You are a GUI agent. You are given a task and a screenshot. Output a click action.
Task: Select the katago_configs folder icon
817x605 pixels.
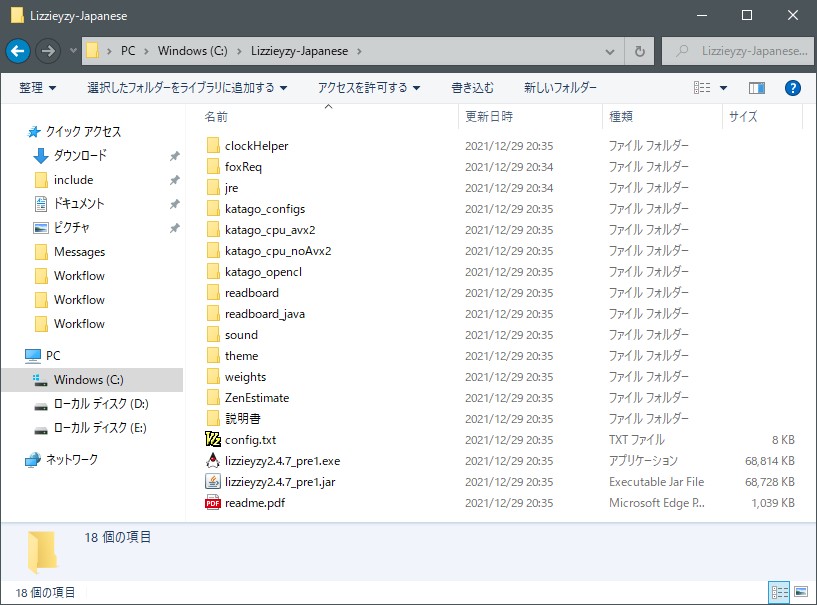pos(213,208)
